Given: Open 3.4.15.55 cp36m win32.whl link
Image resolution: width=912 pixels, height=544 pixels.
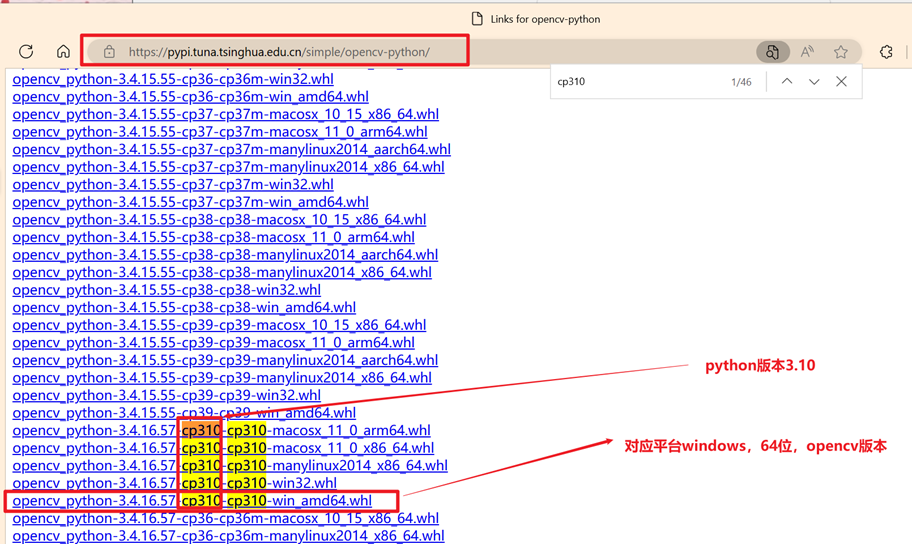Looking at the screenshot, I should tap(173, 79).
